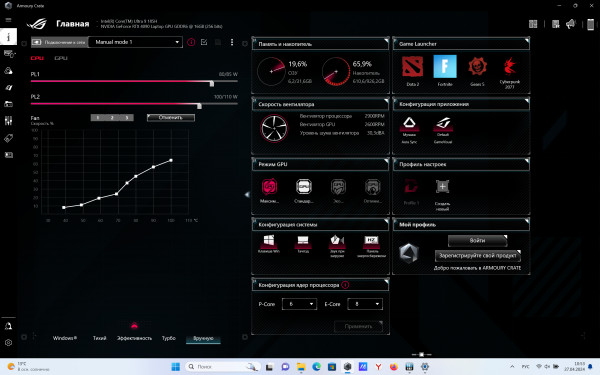600x375 pixels.
Task: Open the sliders equalizer icon in the sidebar
Action: [x=8, y=121]
